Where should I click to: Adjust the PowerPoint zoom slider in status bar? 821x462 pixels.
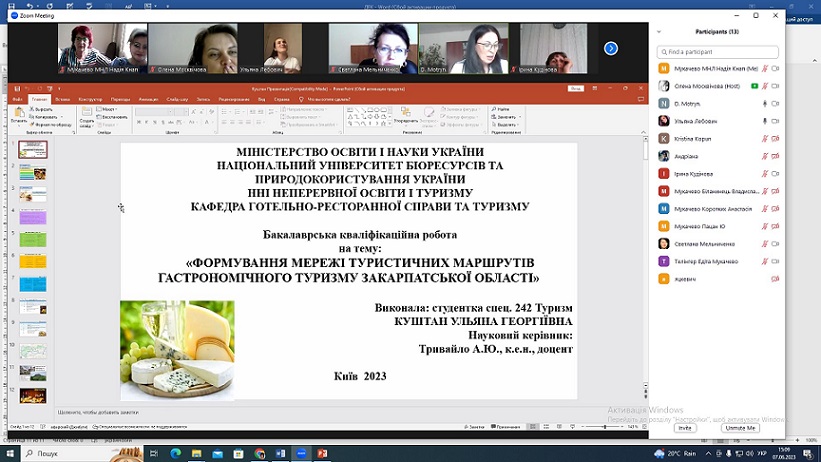click(x=604, y=427)
